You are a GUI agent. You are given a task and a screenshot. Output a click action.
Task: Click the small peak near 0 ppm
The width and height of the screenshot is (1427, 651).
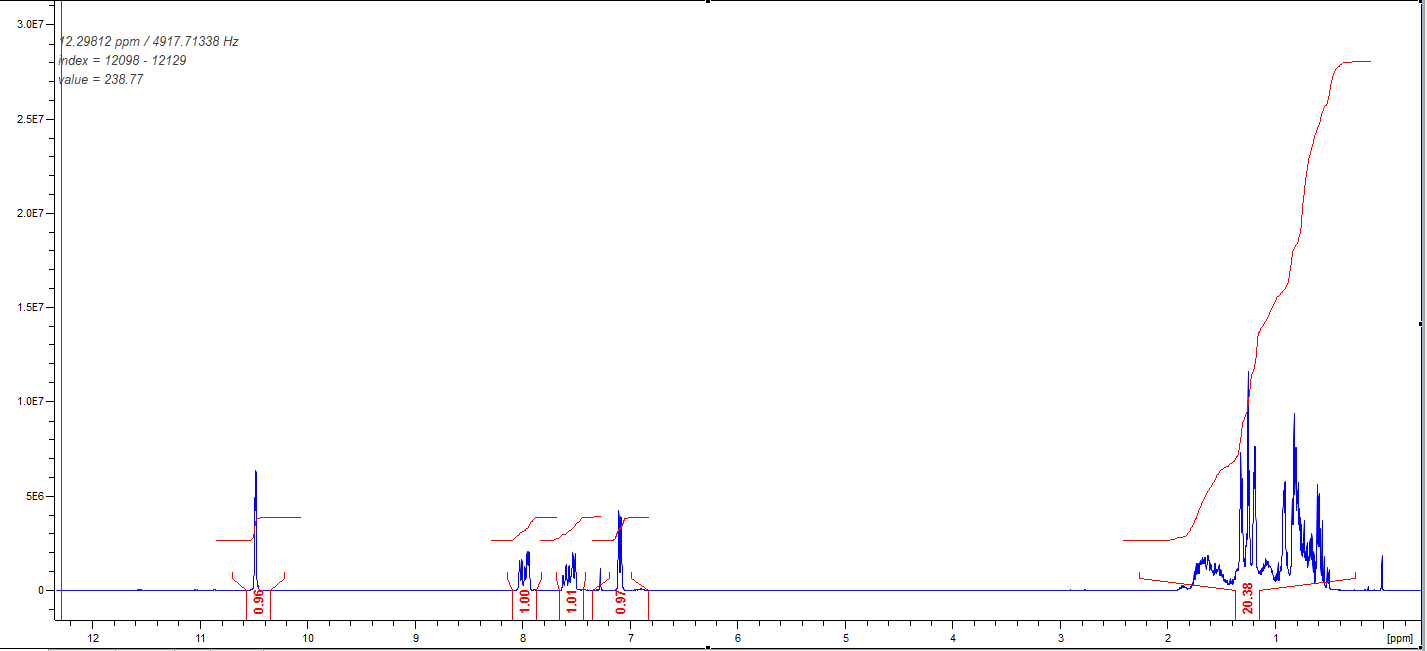(1382, 557)
